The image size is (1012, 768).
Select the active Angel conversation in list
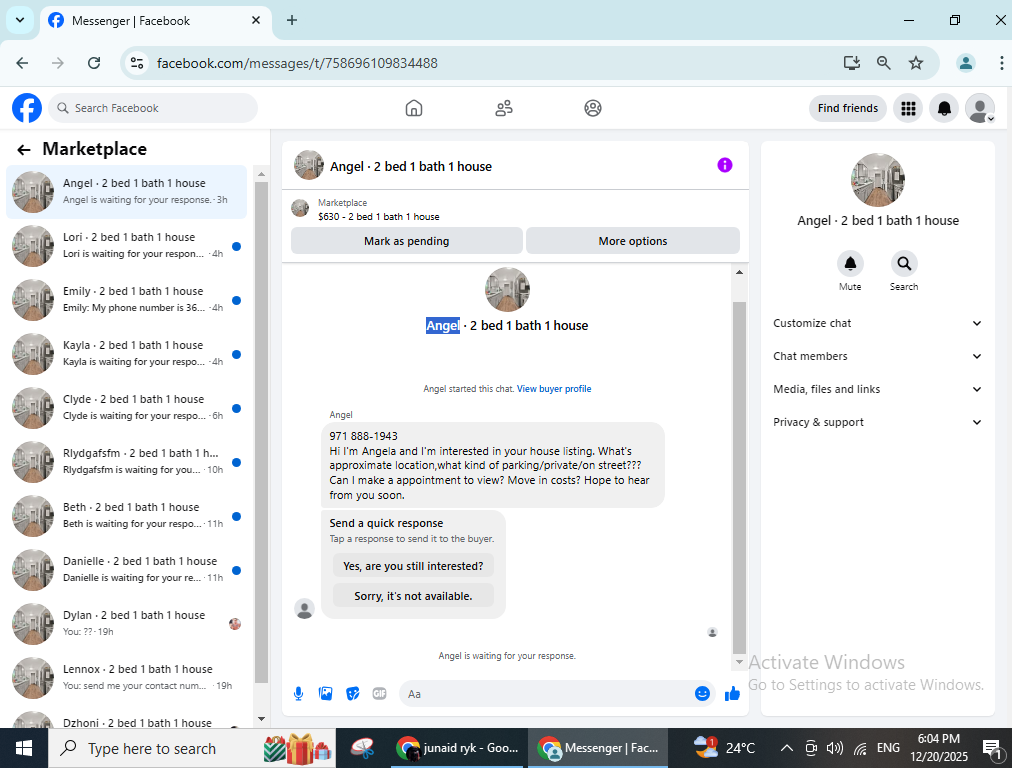coord(126,192)
